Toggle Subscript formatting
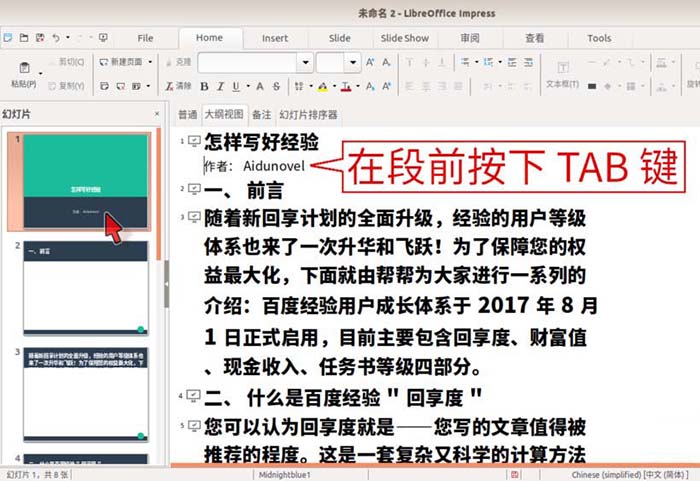 (x=370, y=86)
